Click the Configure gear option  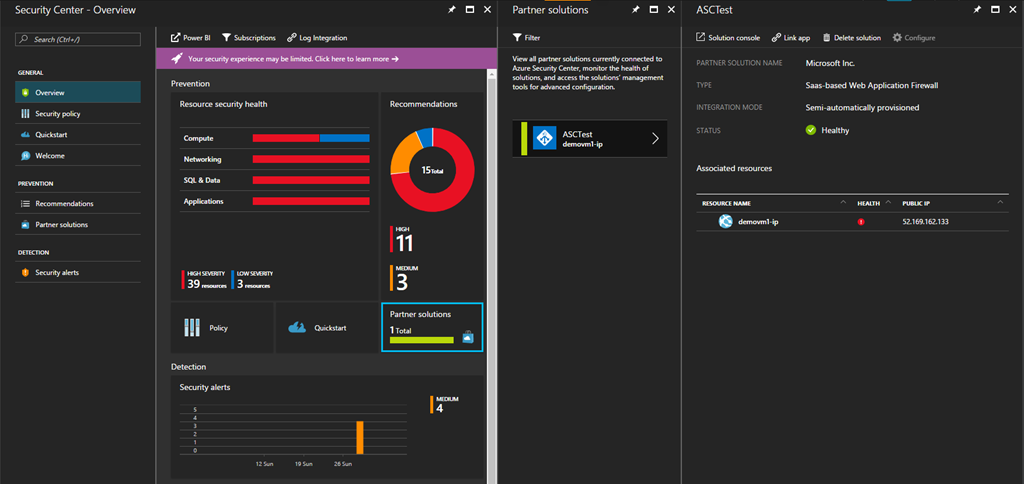tap(914, 38)
